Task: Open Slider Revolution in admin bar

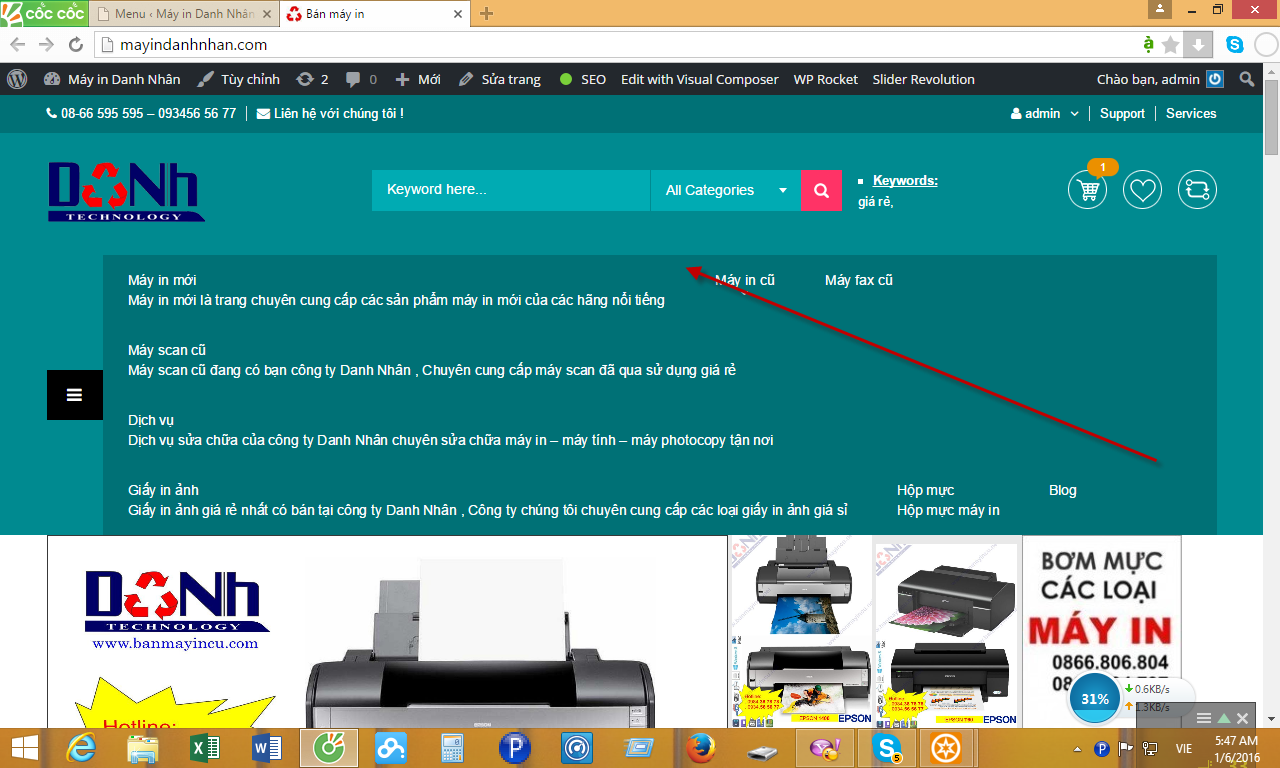Action: coord(923,79)
